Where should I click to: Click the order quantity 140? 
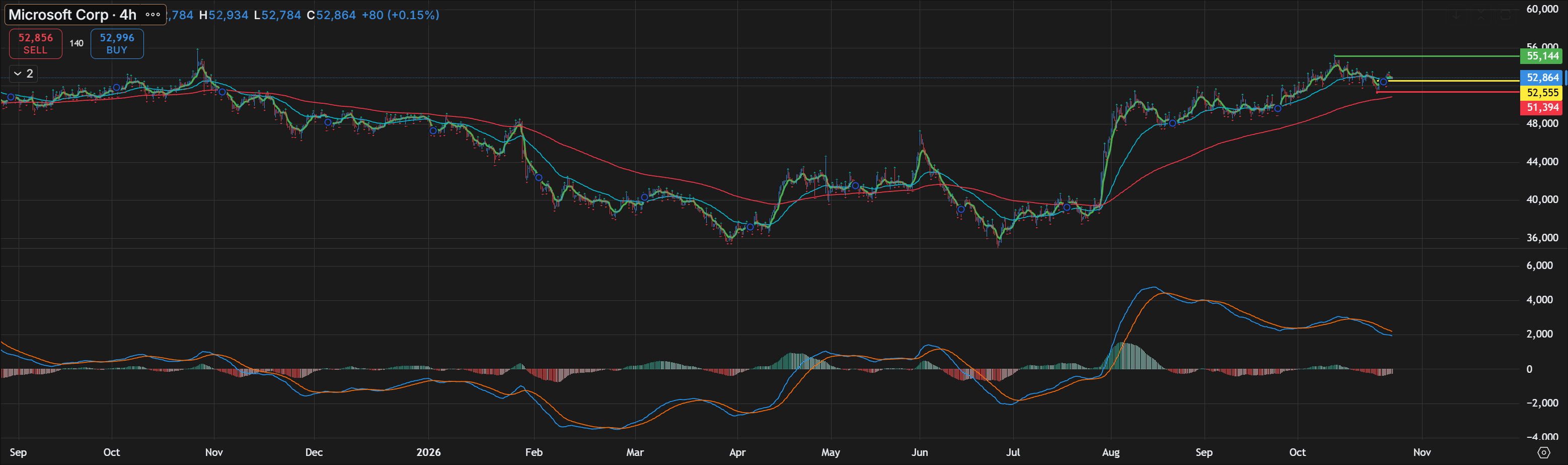tap(76, 43)
